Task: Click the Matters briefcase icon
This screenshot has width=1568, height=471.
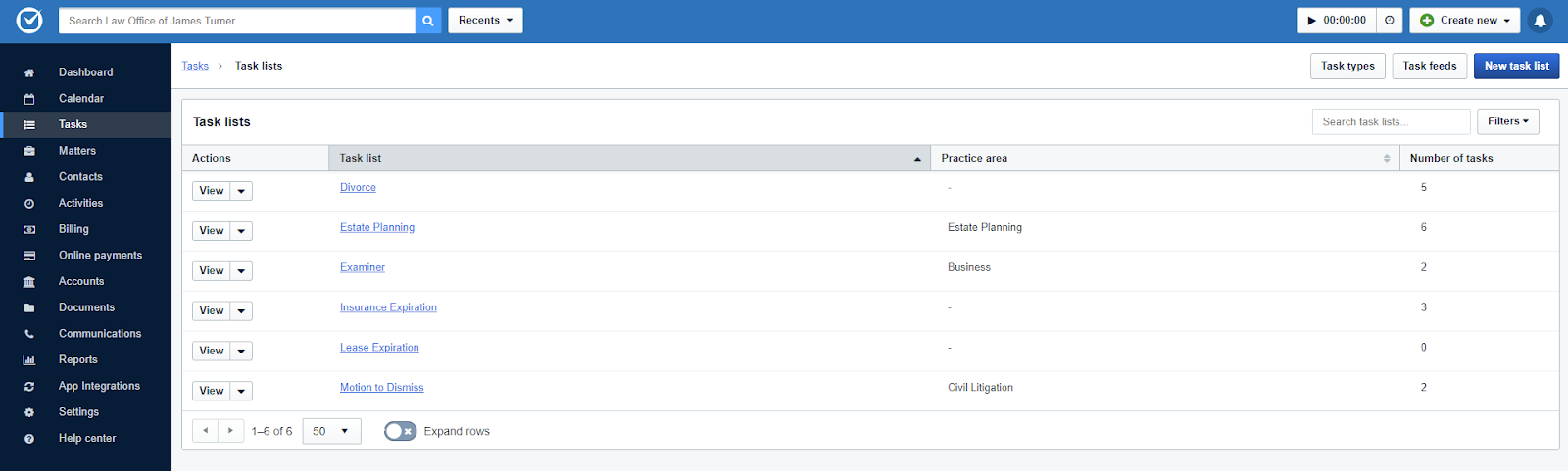Action: coord(29,151)
